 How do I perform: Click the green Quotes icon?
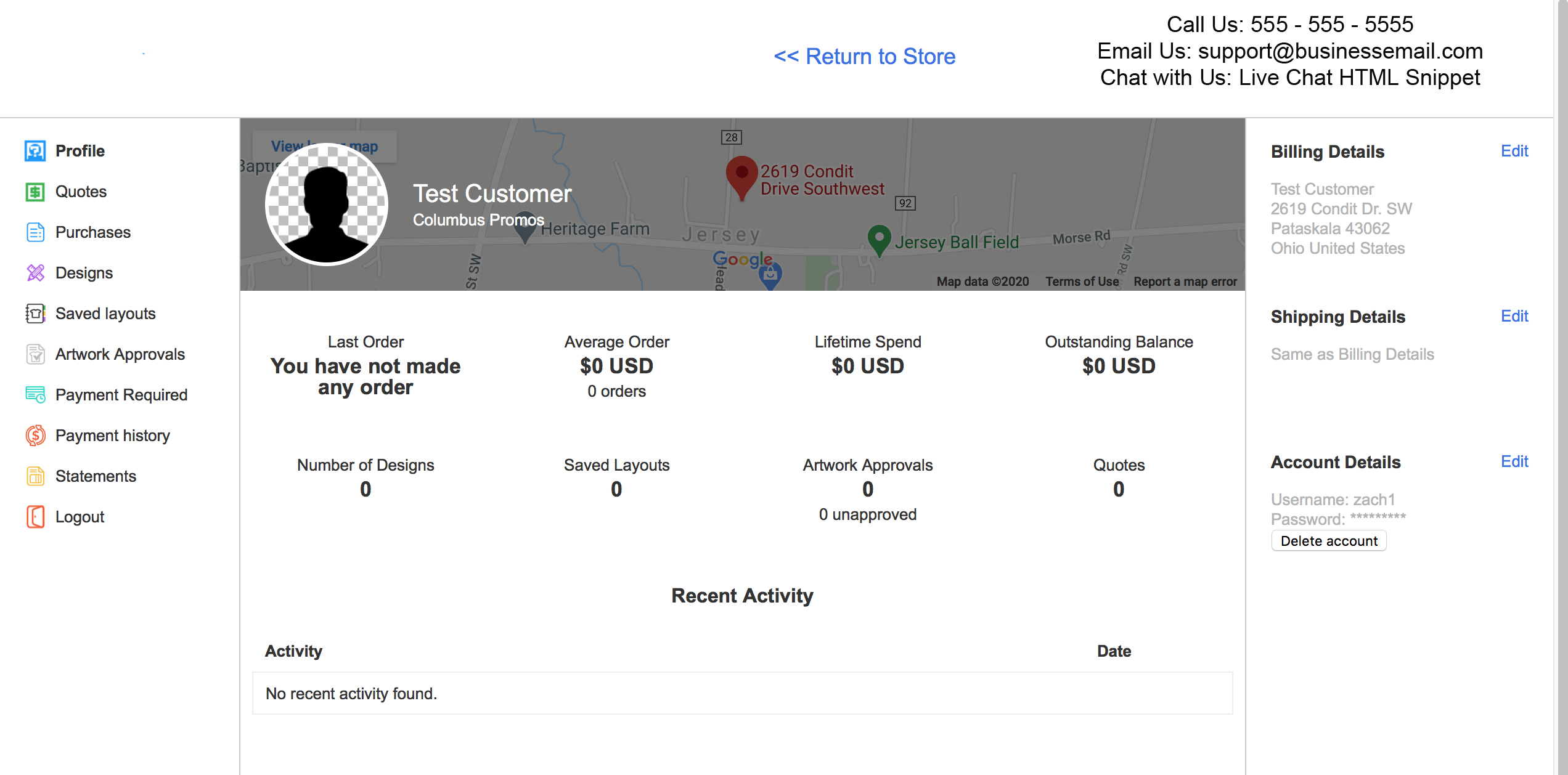(35, 192)
